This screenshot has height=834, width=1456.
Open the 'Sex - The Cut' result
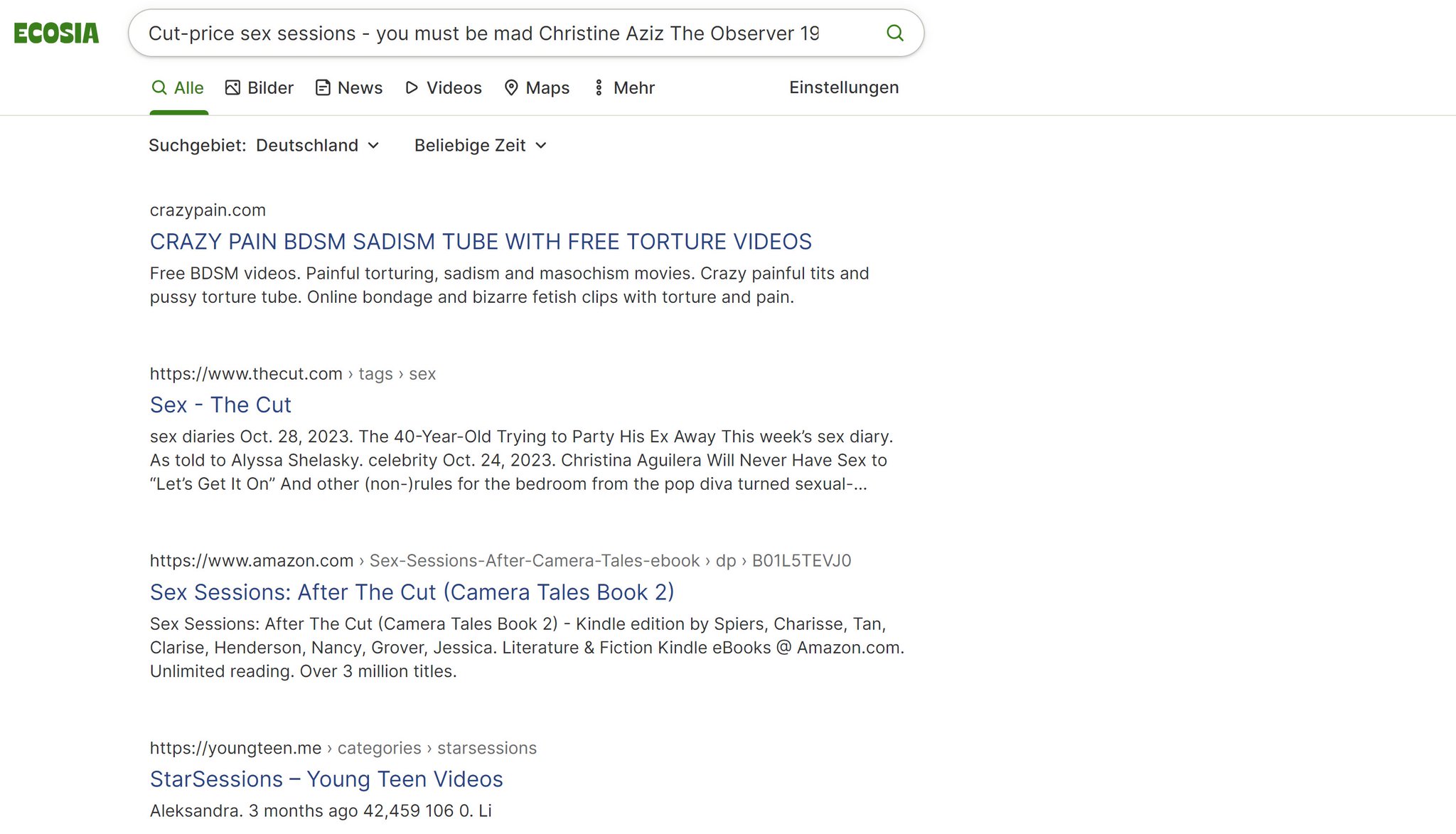[220, 405]
